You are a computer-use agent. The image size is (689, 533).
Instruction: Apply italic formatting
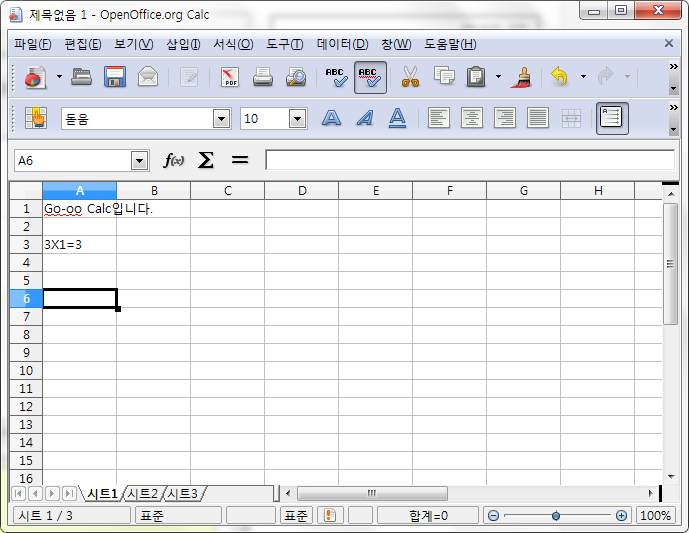[x=365, y=118]
